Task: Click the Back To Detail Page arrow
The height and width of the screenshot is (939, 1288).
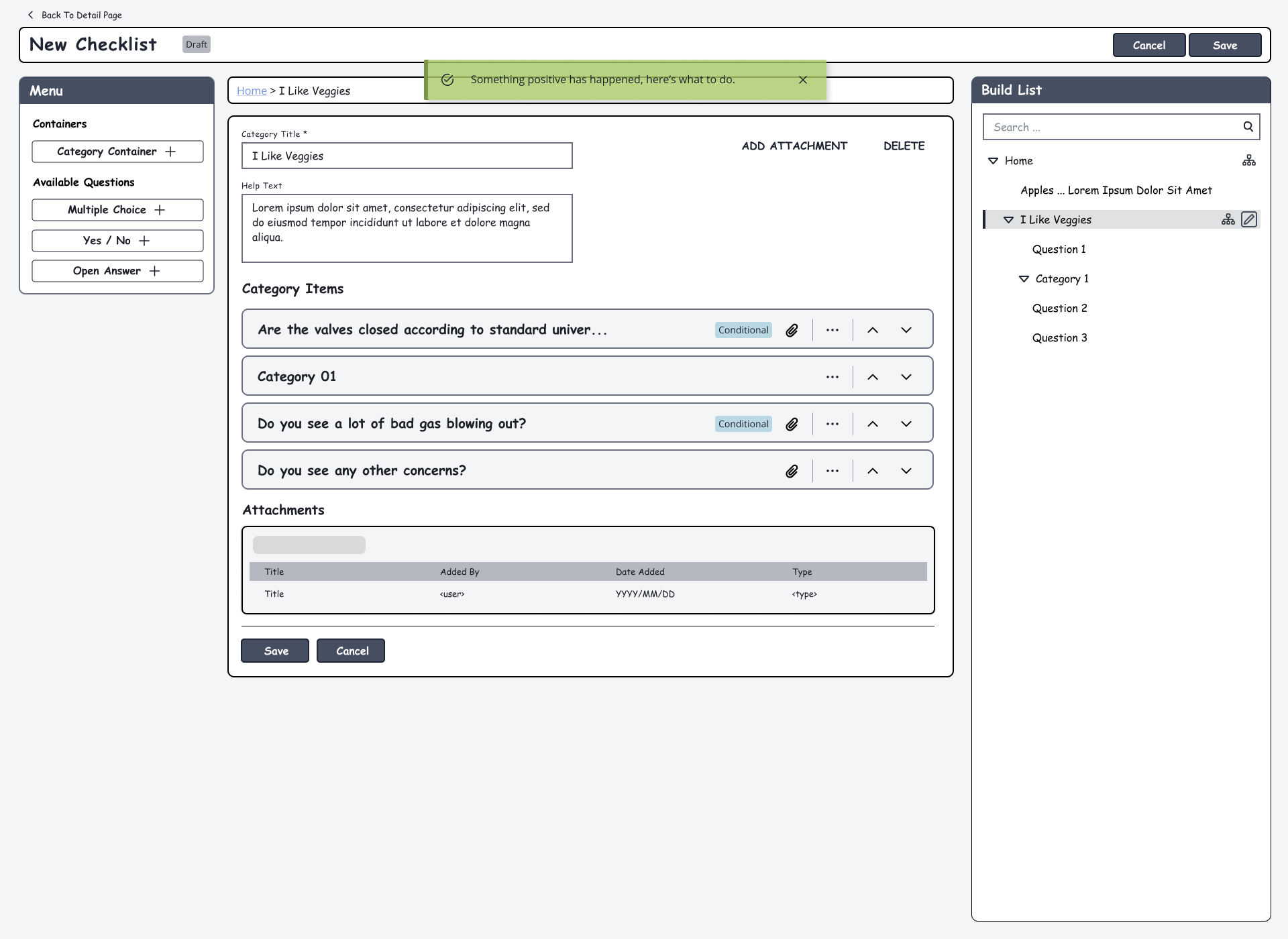Action: coord(30,15)
